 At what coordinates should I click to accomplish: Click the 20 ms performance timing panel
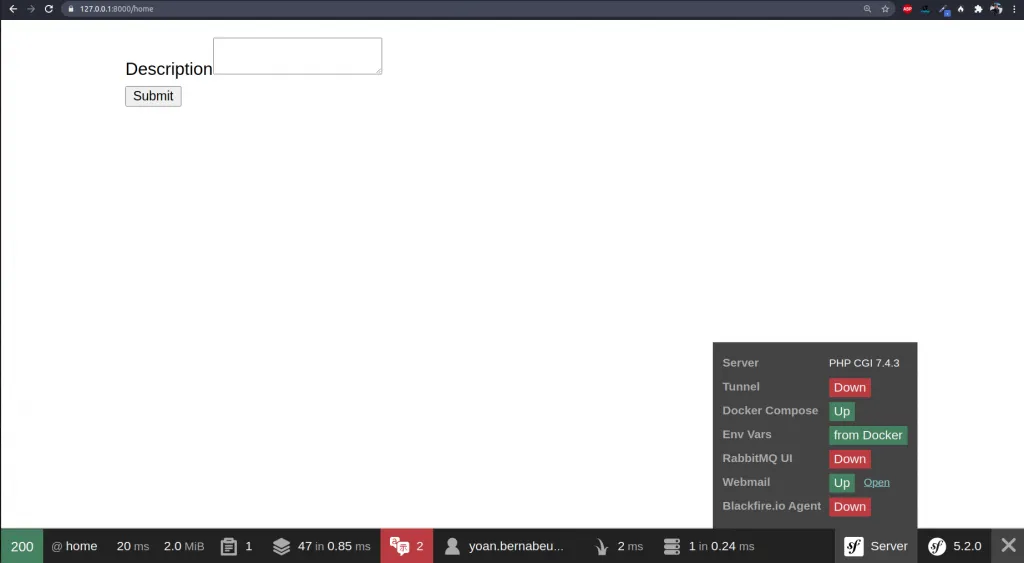[132, 546]
